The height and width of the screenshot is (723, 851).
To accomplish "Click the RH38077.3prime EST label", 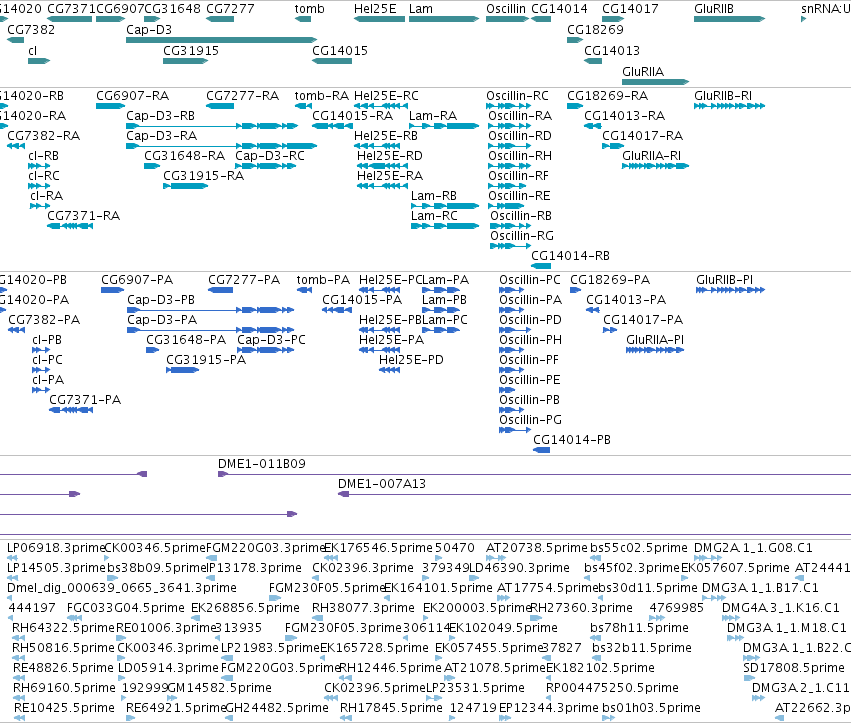I will pyautogui.click(x=363, y=608).
